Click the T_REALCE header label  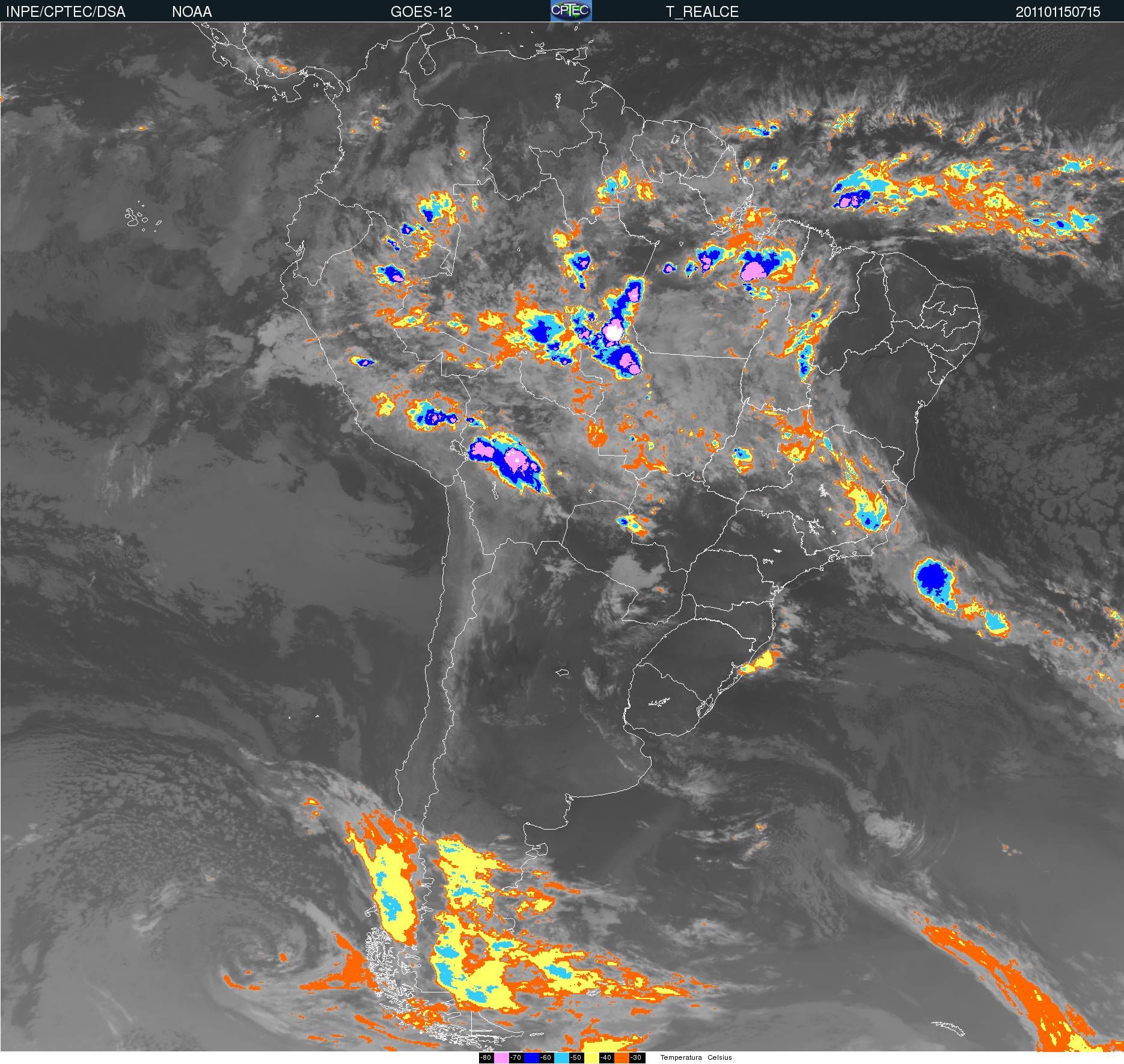click(x=702, y=12)
